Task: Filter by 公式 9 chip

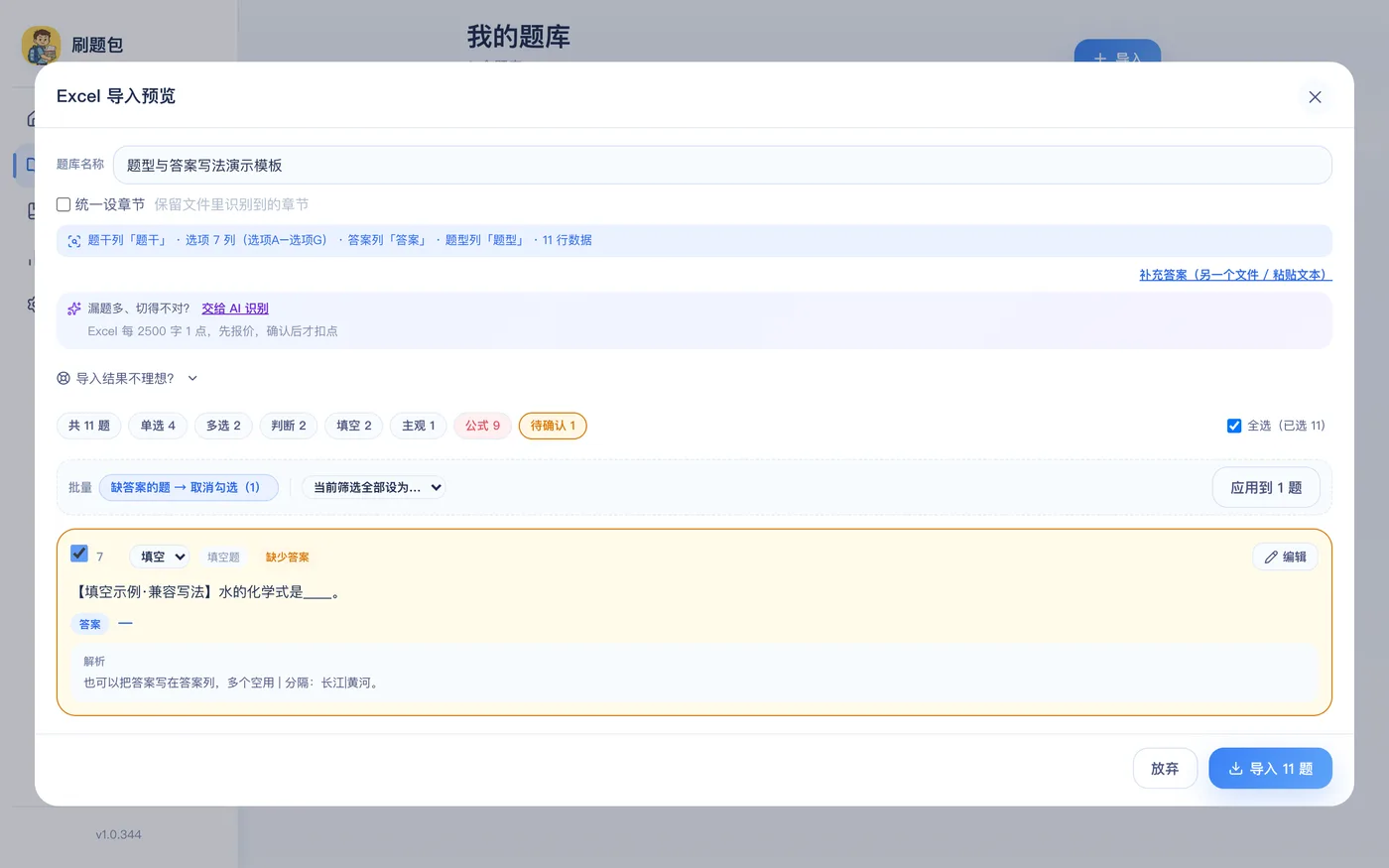Action: coord(483,426)
